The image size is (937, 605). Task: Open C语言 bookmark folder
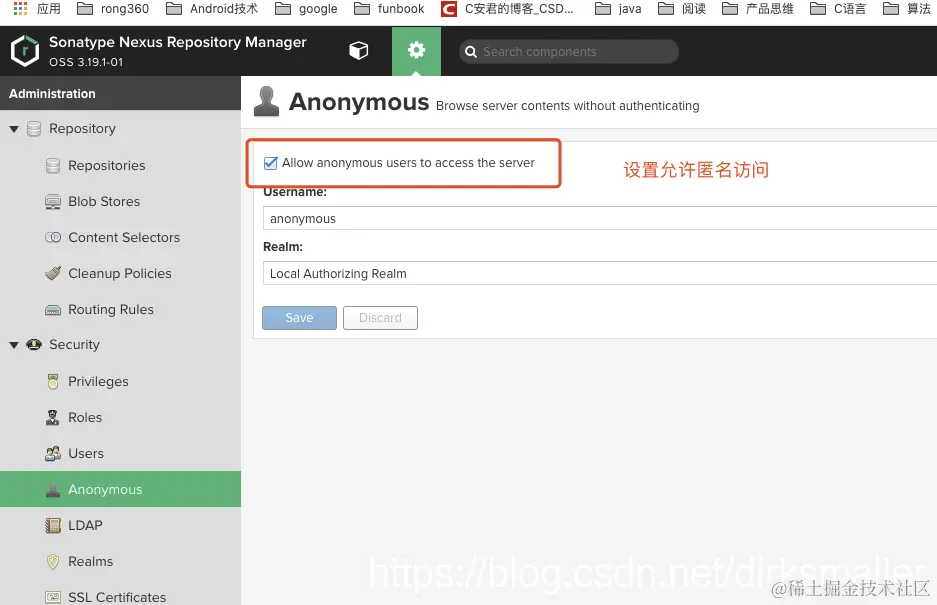(838, 9)
